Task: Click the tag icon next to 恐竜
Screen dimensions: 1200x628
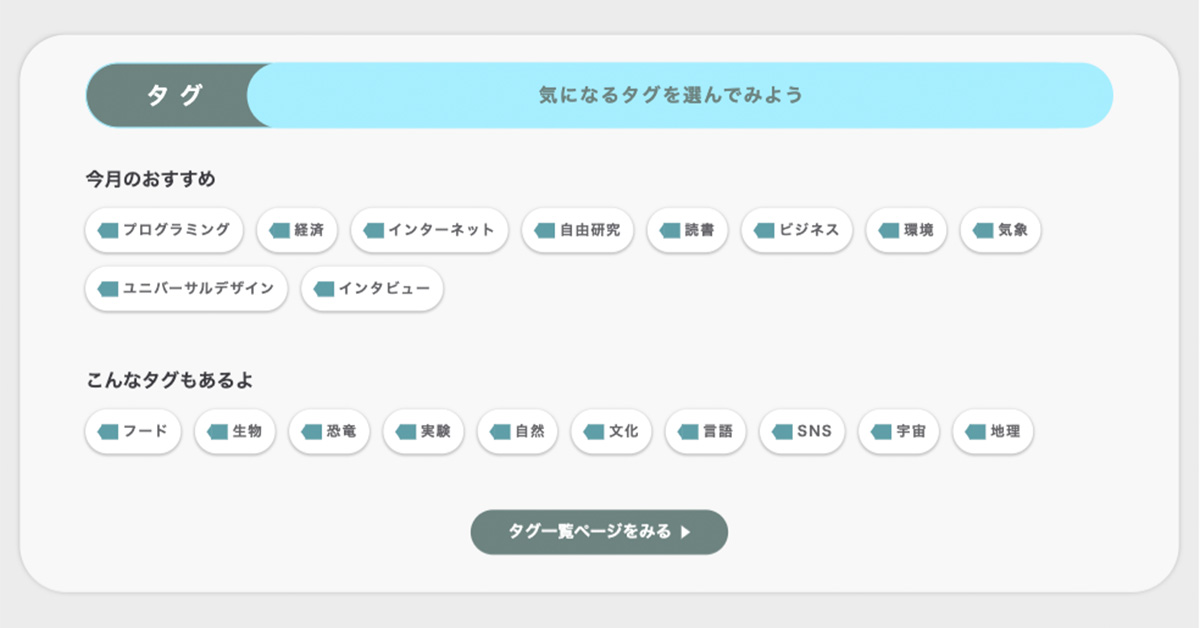Action: [x=311, y=432]
